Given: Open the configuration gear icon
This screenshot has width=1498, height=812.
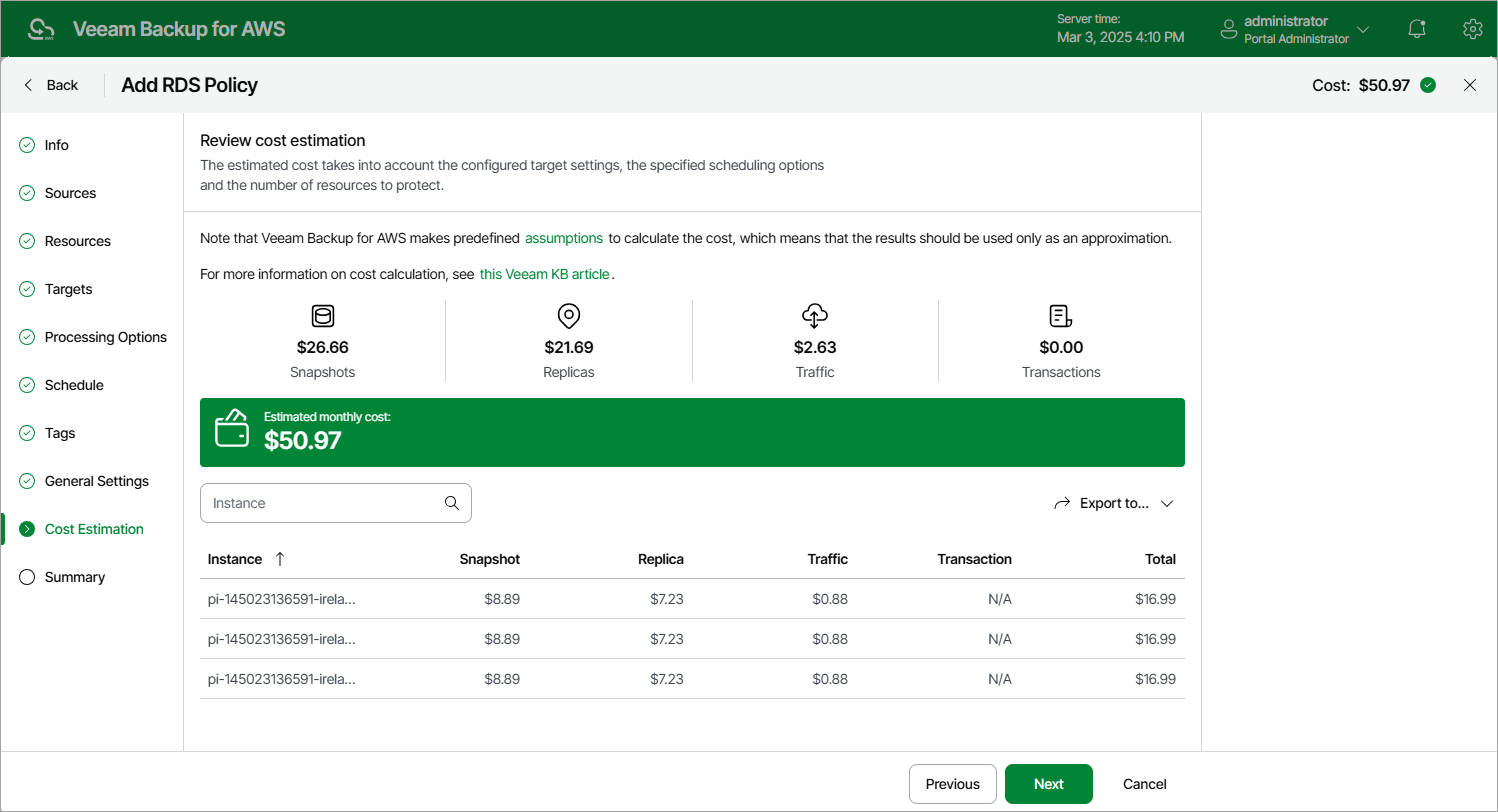Looking at the screenshot, I should [1472, 29].
